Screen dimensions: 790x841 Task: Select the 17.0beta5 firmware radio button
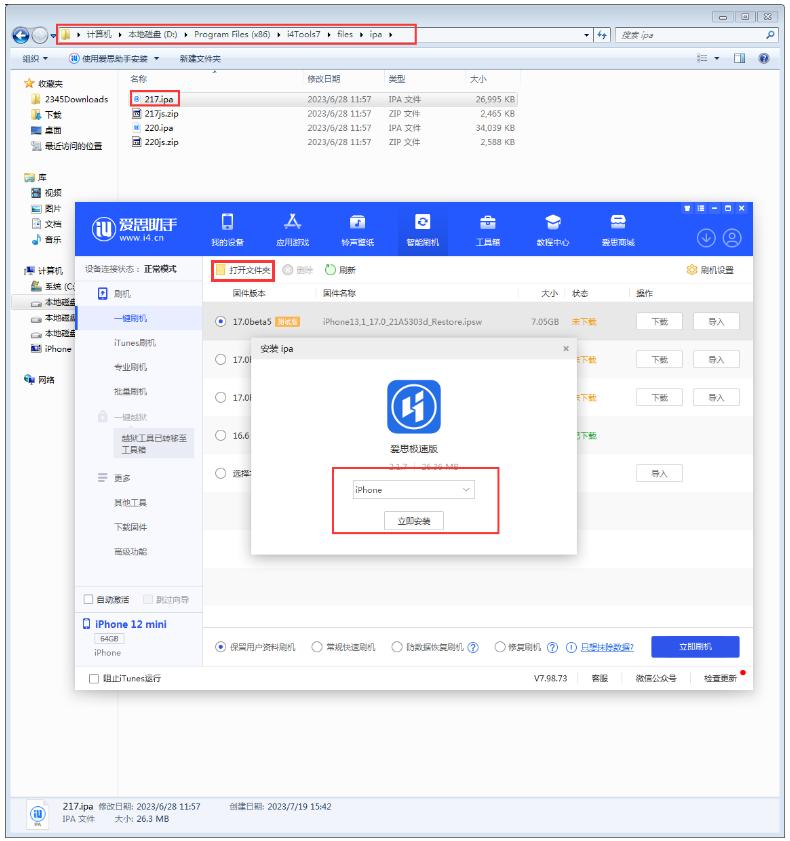220,321
